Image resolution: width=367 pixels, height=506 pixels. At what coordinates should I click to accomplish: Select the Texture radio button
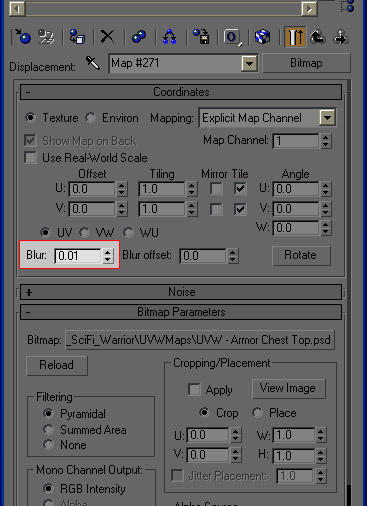click(30, 118)
